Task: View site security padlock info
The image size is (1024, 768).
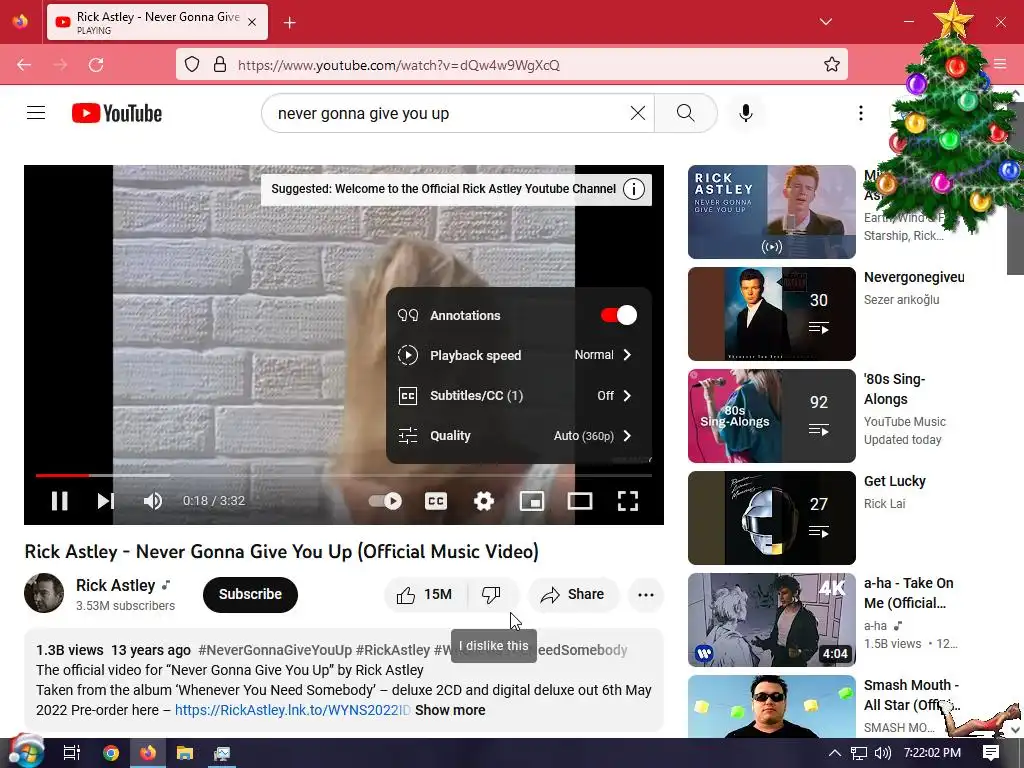Action: (x=220, y=65)
